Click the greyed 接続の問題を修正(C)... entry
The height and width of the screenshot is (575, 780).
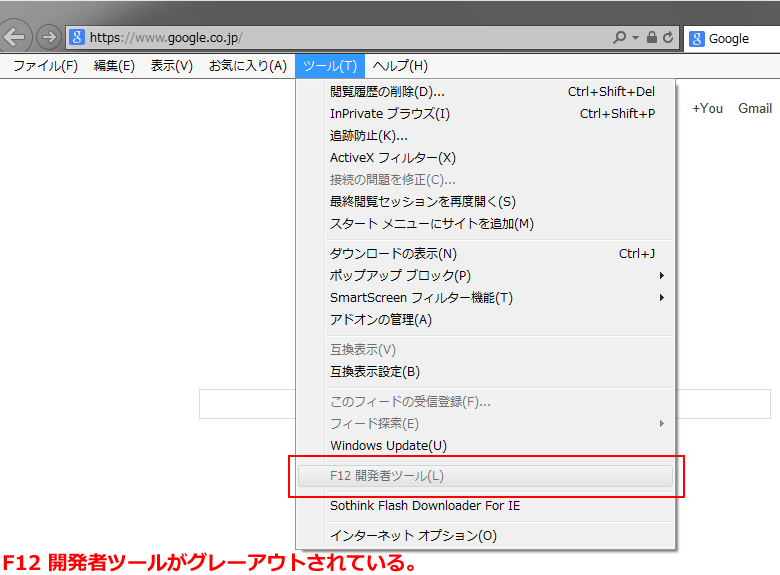point(486,180)
